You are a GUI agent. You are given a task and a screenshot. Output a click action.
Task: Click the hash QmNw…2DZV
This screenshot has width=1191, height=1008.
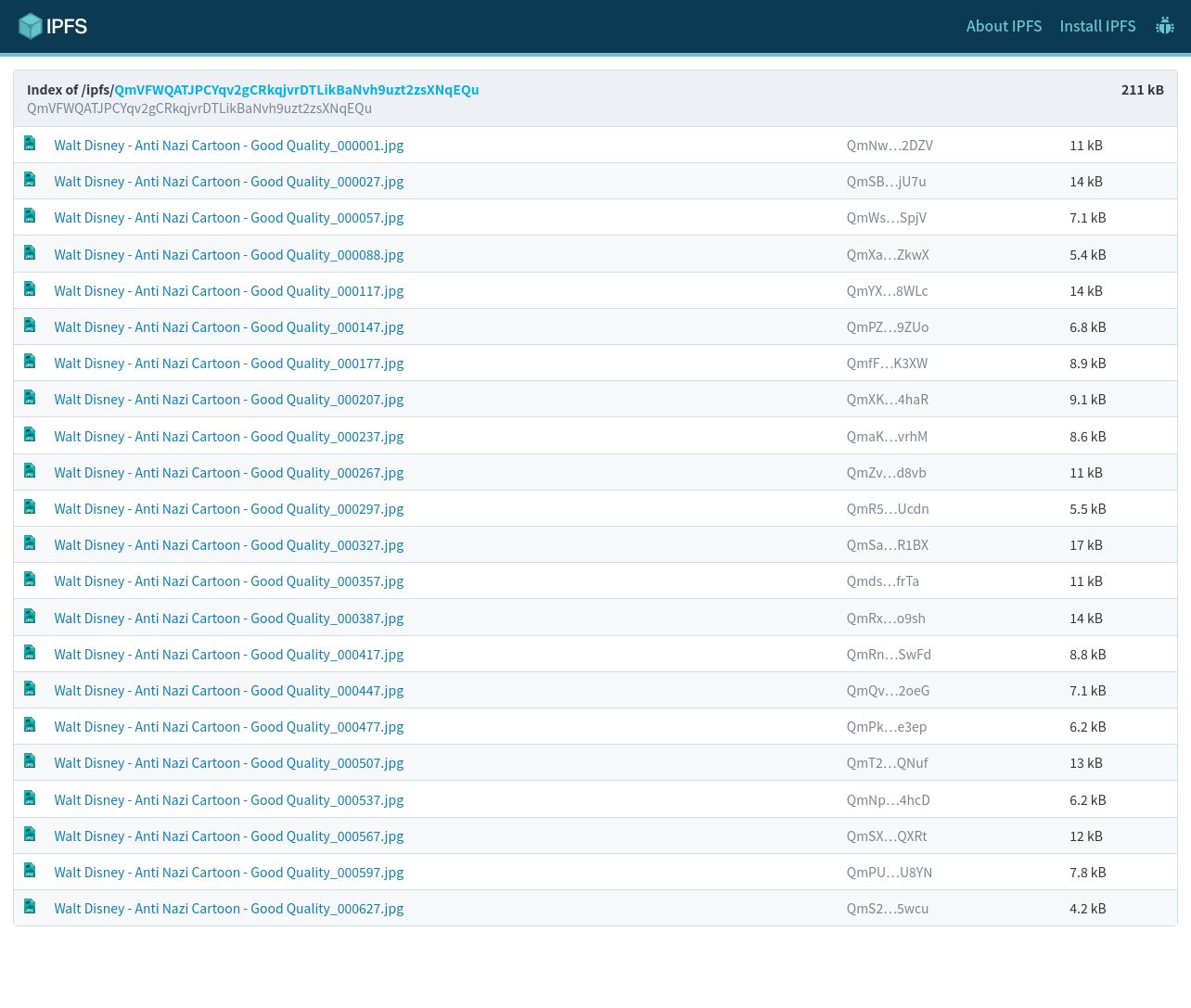(890, 146)
